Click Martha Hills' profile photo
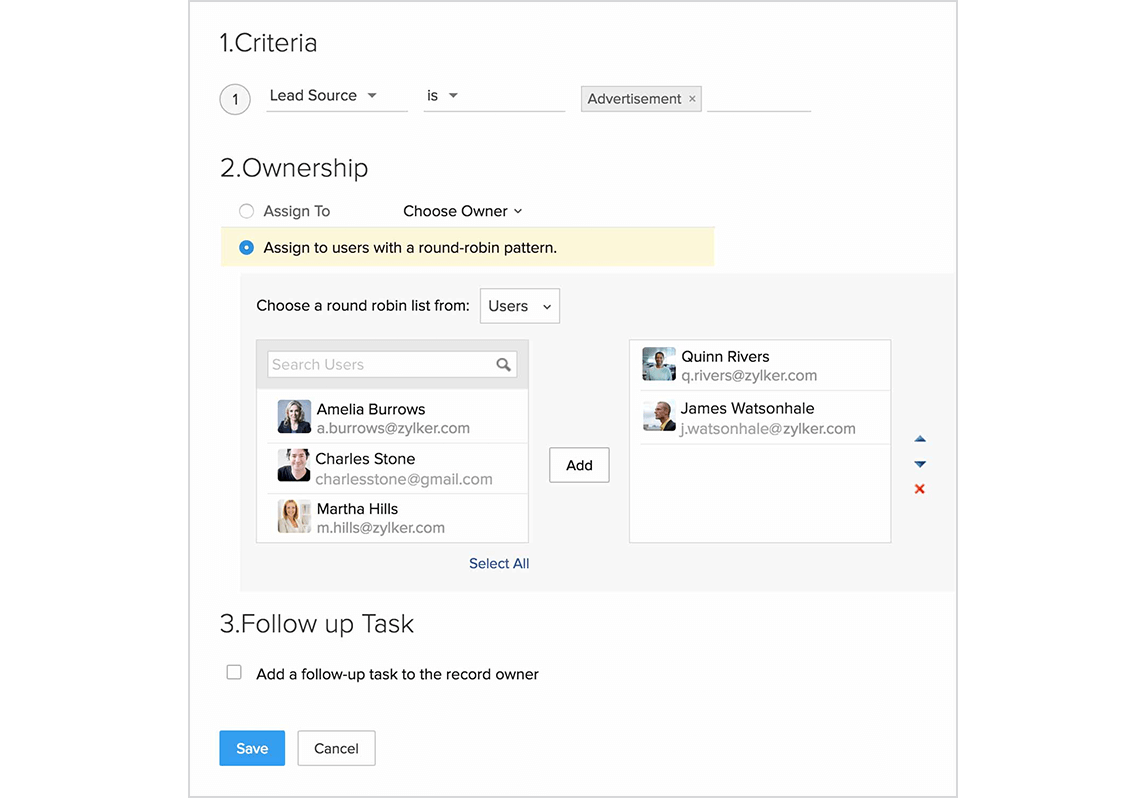This screenshot has height=798, width=1145. [x=294, y=515]
